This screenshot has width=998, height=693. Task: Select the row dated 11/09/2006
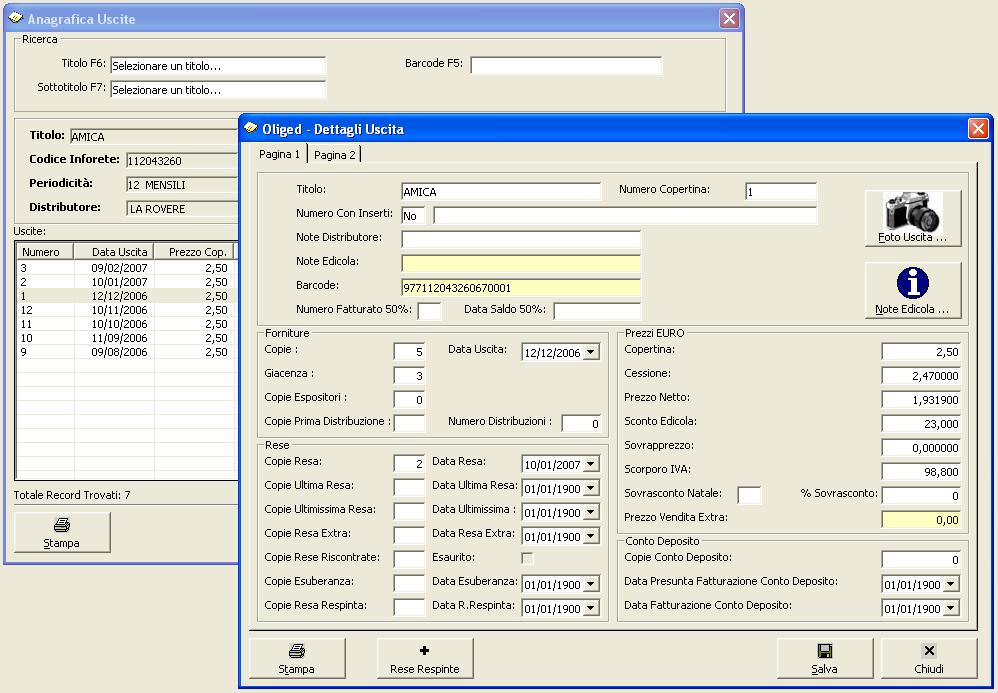click(x=127, y=338)
